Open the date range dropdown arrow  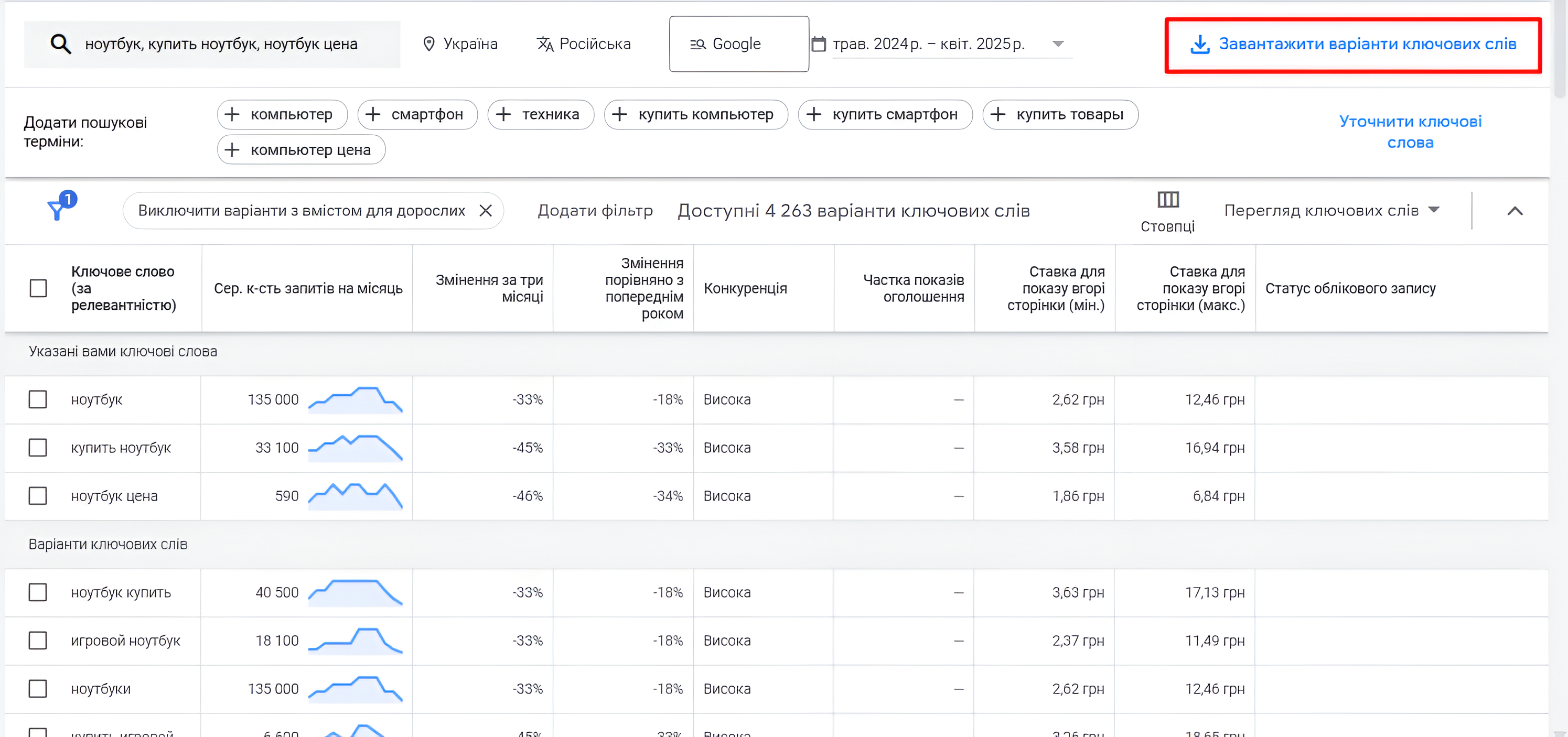1058,44
